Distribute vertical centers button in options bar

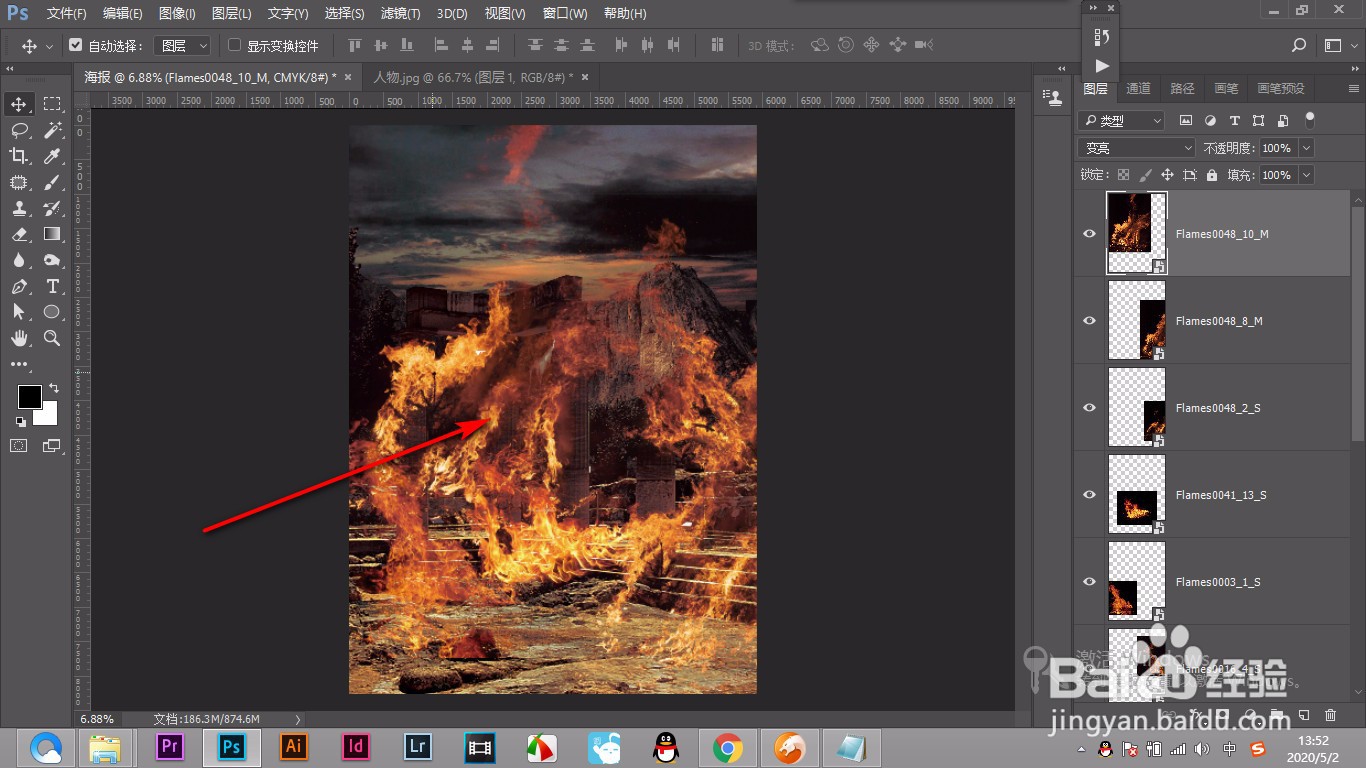tap(561, 45)
